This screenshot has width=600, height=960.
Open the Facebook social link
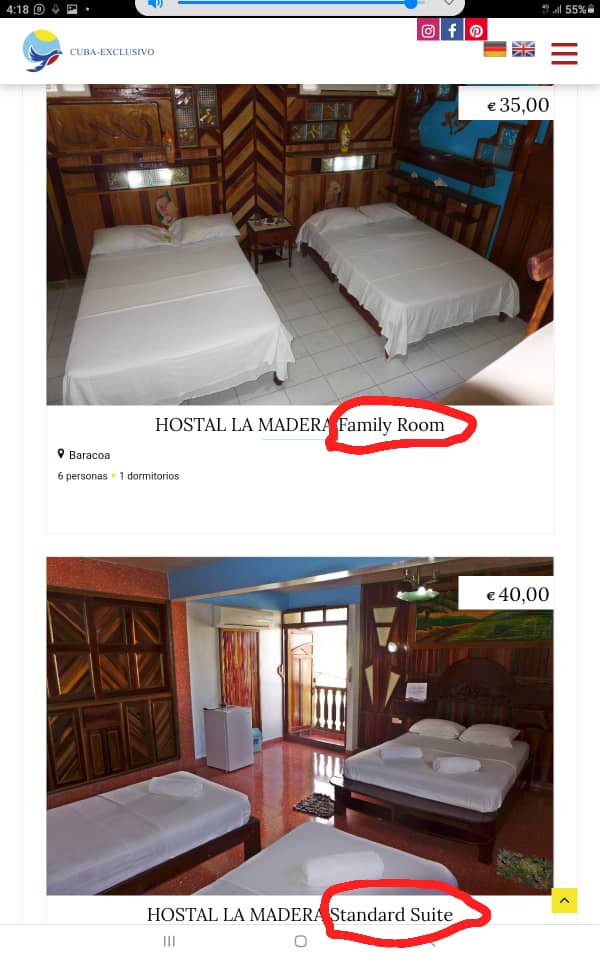pos(452,30)
